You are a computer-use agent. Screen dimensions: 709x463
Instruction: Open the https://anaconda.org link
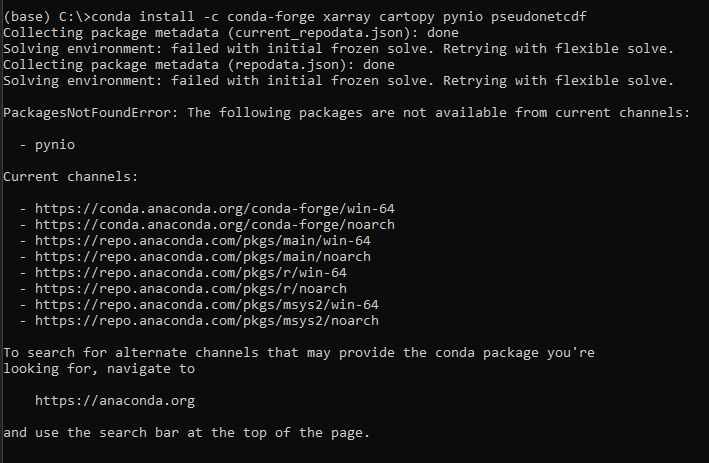tap(115, 401)
